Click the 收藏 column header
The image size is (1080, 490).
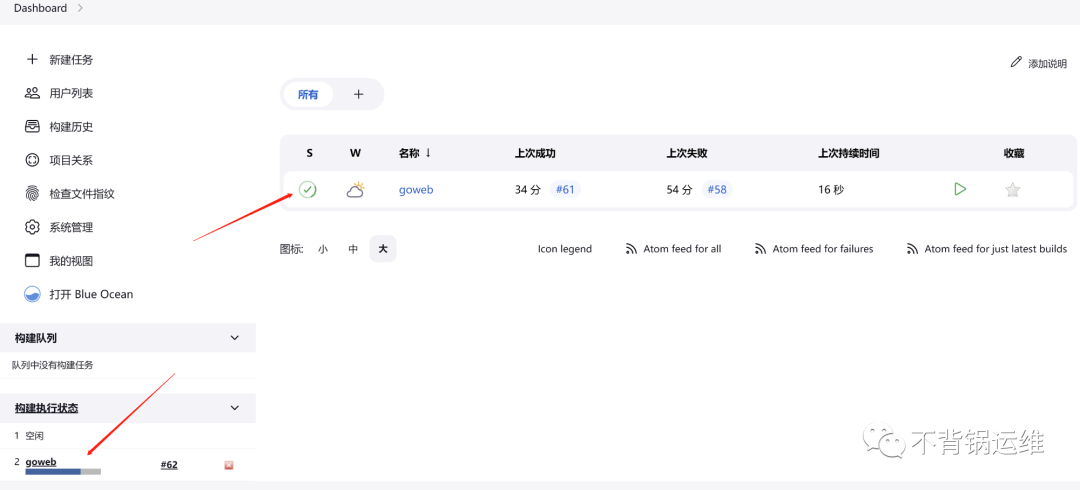[1014, 153]
